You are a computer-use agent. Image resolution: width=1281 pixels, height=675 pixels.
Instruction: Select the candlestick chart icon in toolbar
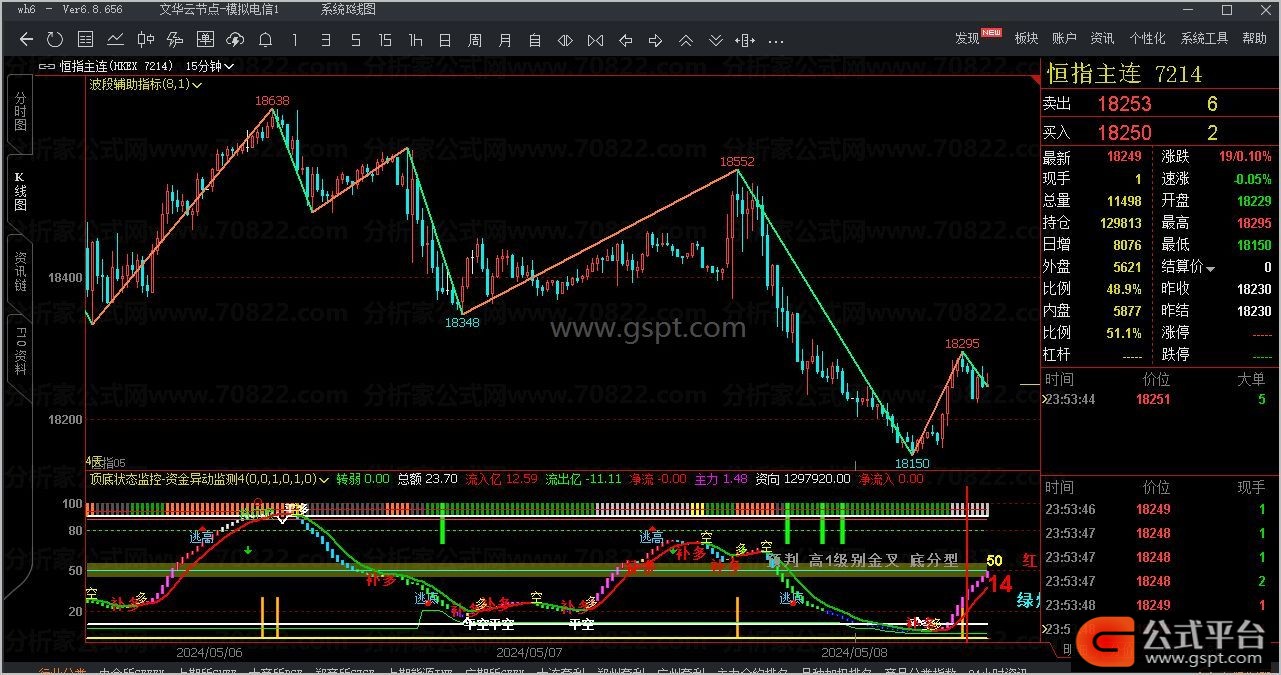click(145, 40)
